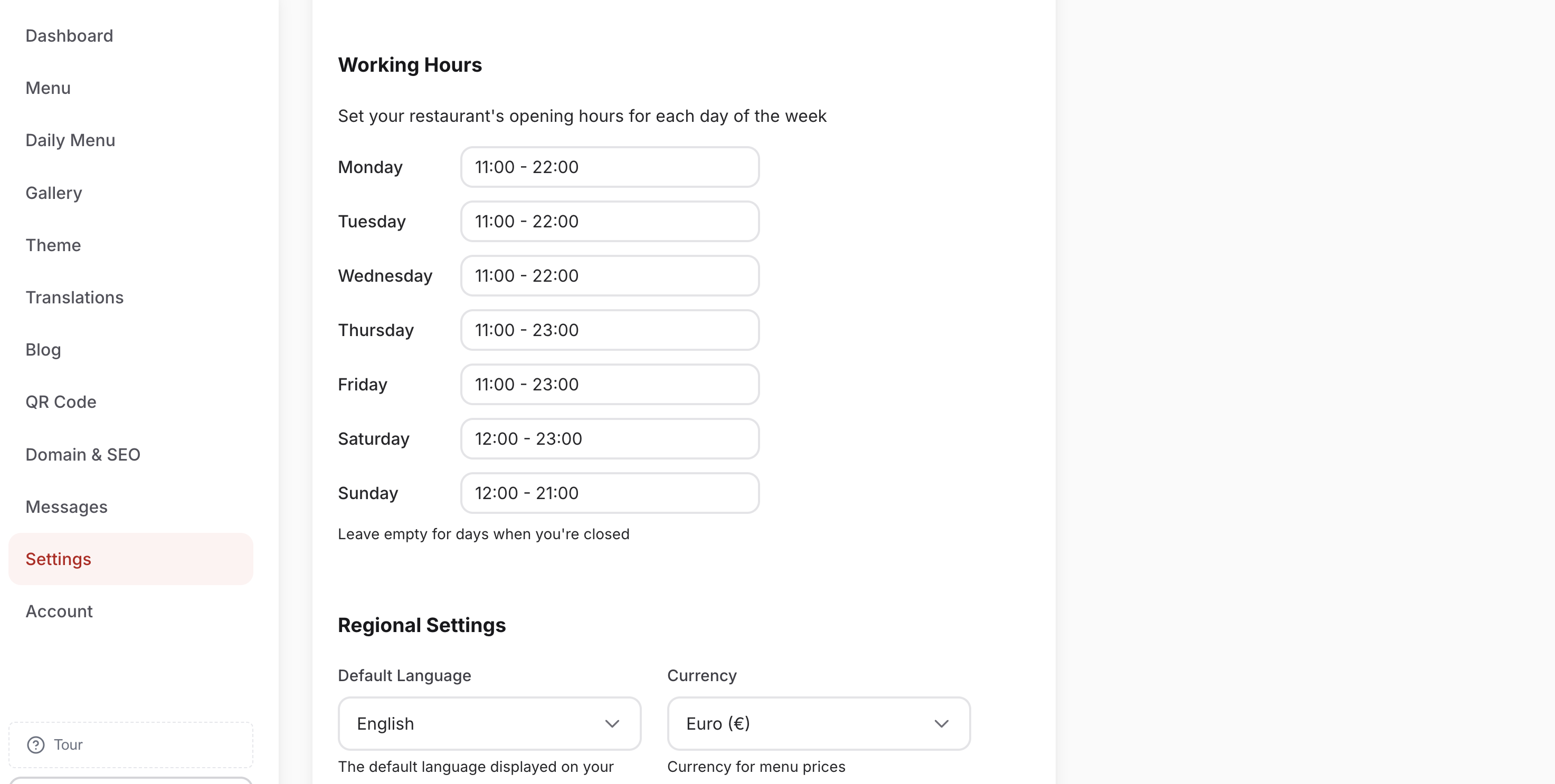Open Domain & SEO section
The image size is (1555, 784).
click(x=83, y=454)
